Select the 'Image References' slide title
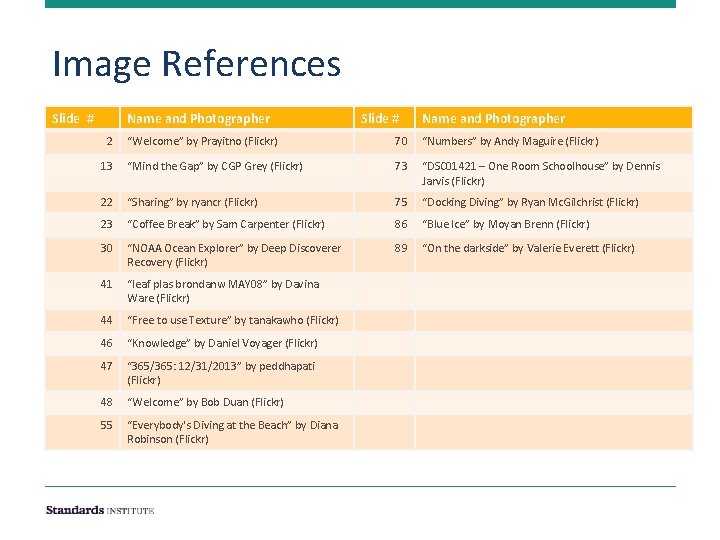720x540 pixels. click(197, 64)
